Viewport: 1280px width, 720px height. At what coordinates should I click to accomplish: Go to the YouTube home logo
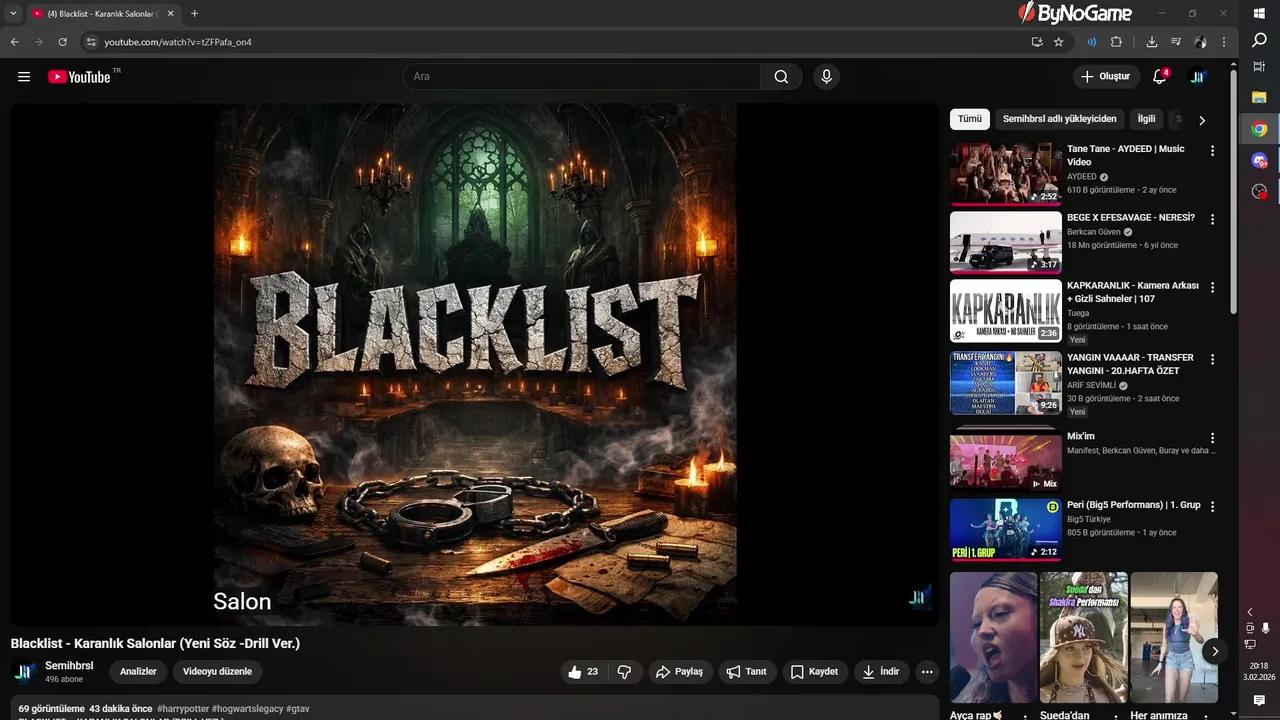point(79,77)
